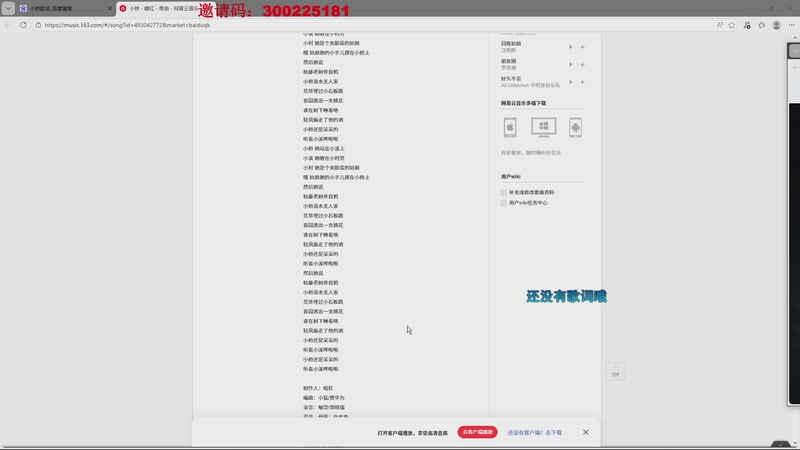
Task: Click the 补充或修改歌曲资料 wiki icon
Action: point(504,192)
